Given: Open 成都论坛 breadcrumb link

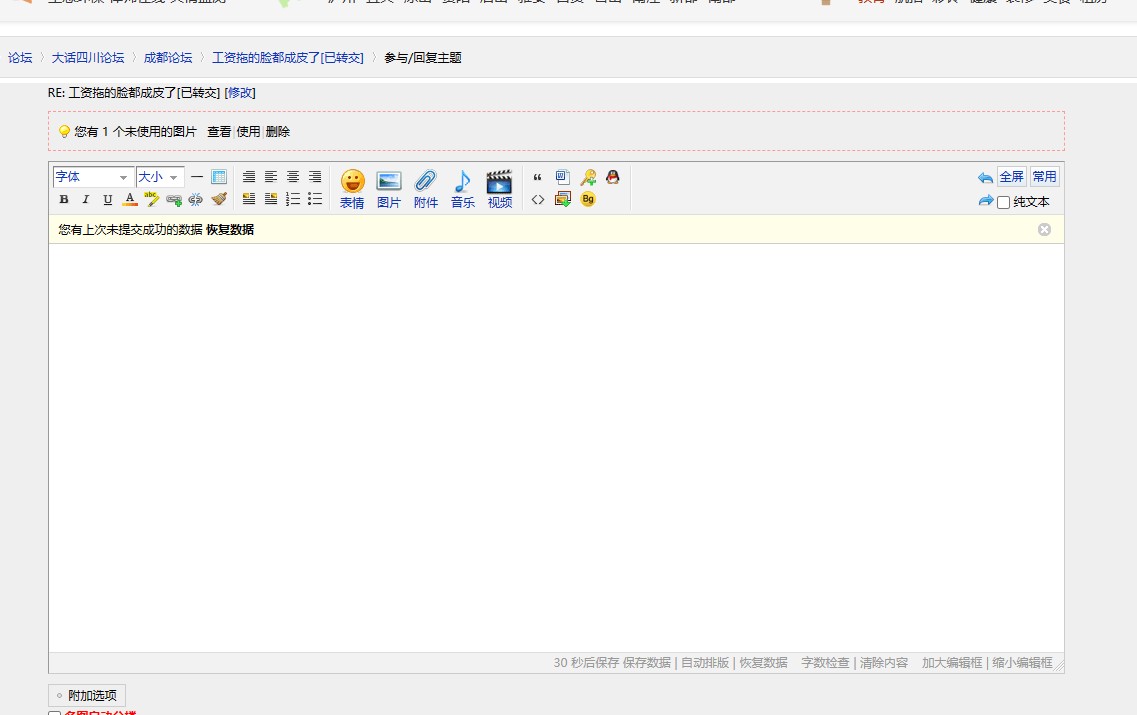Looking at the screenshot, I should tap(168, 57).
